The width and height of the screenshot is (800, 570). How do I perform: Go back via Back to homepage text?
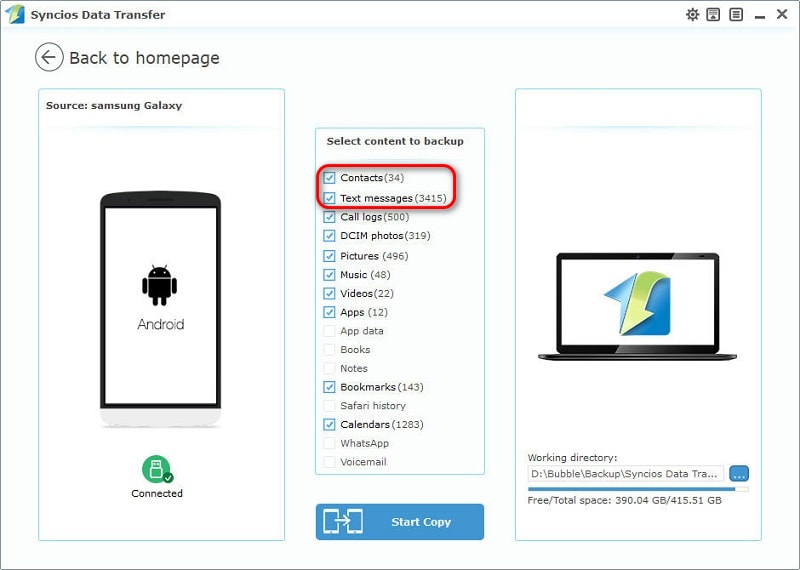click(x=144, y=58)
